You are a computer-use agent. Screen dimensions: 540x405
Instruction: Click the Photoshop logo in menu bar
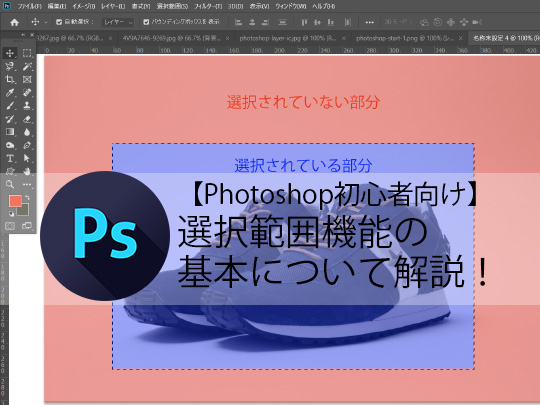(x=7, y=6)
